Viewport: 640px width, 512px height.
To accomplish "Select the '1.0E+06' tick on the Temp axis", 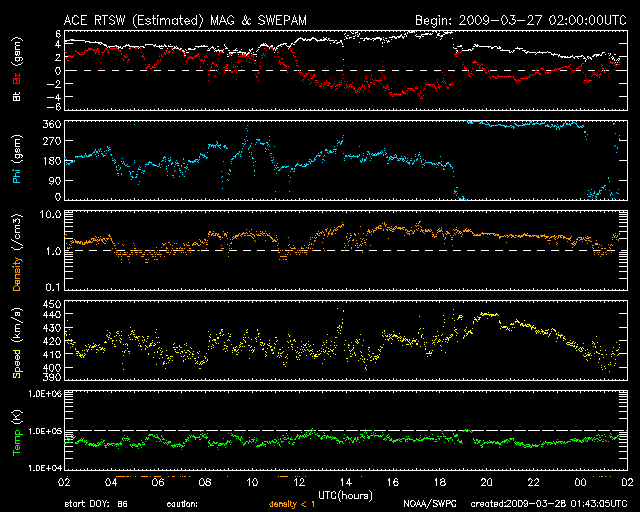I will point(45,394).
